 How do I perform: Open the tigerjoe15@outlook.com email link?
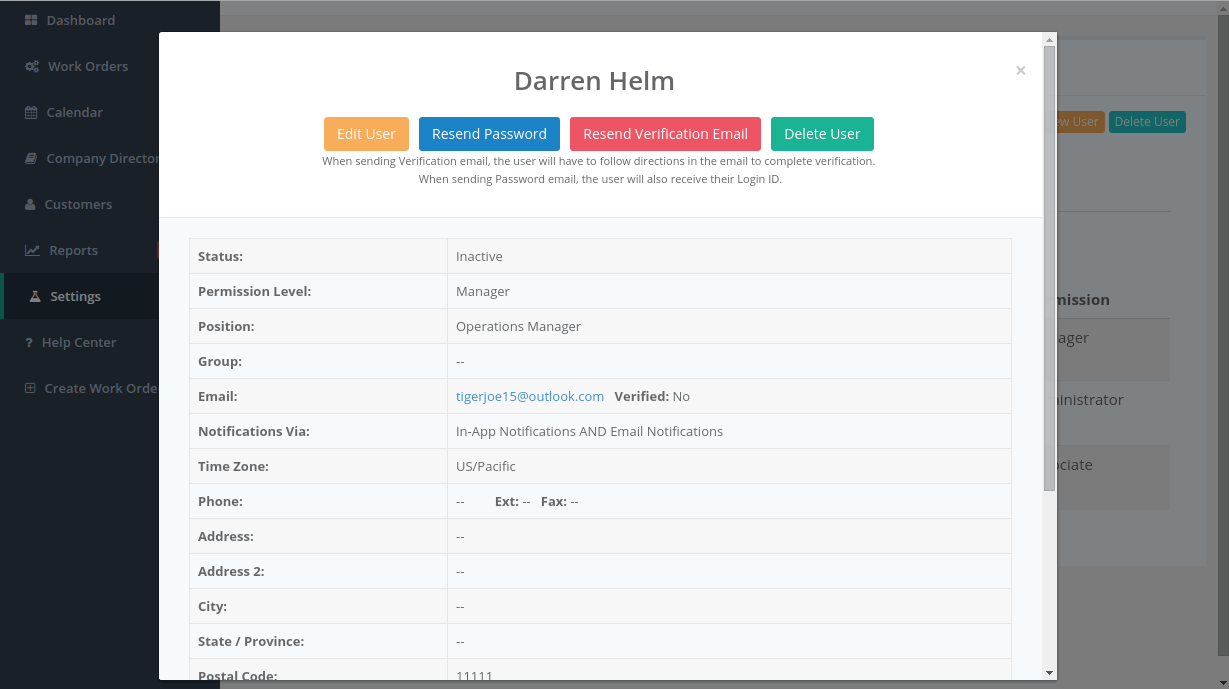(x=530, y=396)
